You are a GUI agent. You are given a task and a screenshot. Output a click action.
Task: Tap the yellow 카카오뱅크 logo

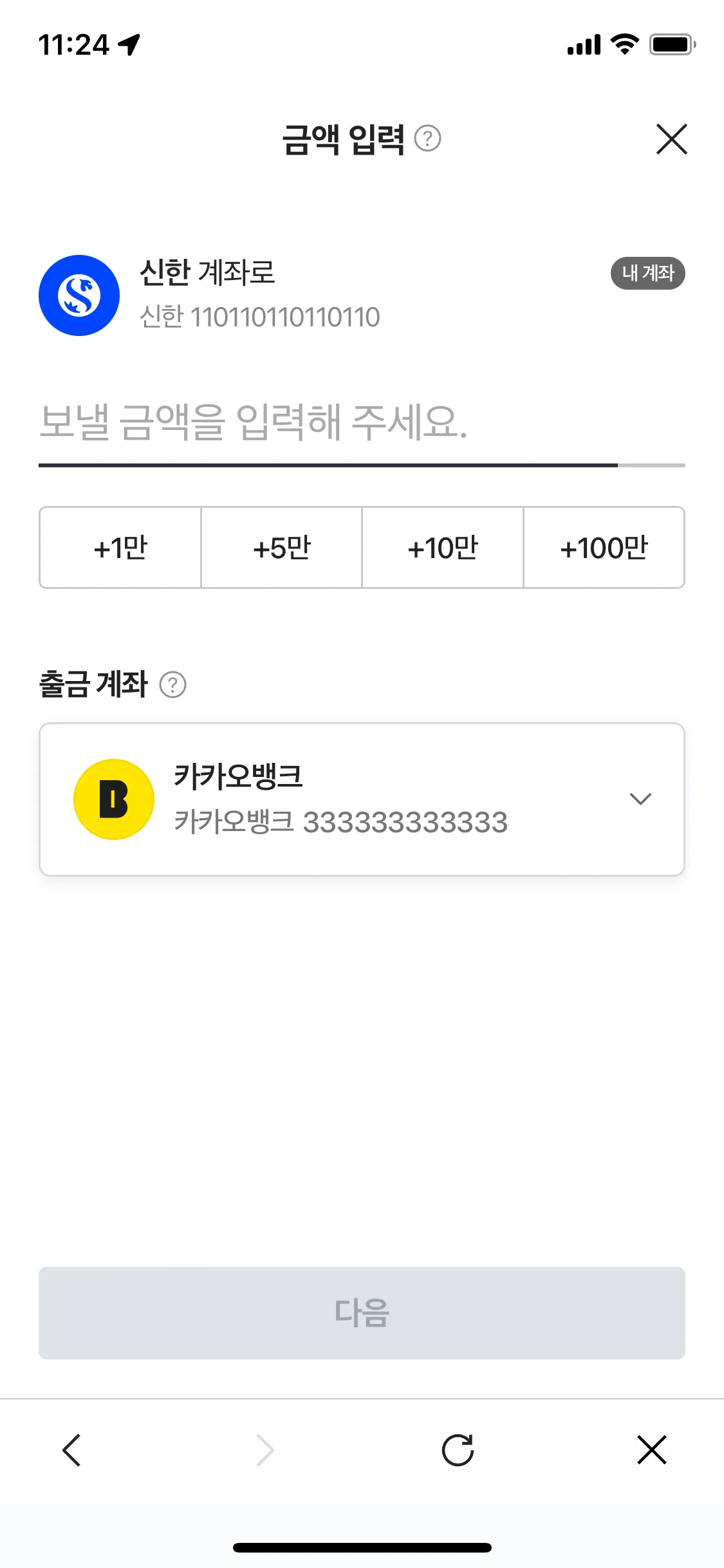point(114,799)
